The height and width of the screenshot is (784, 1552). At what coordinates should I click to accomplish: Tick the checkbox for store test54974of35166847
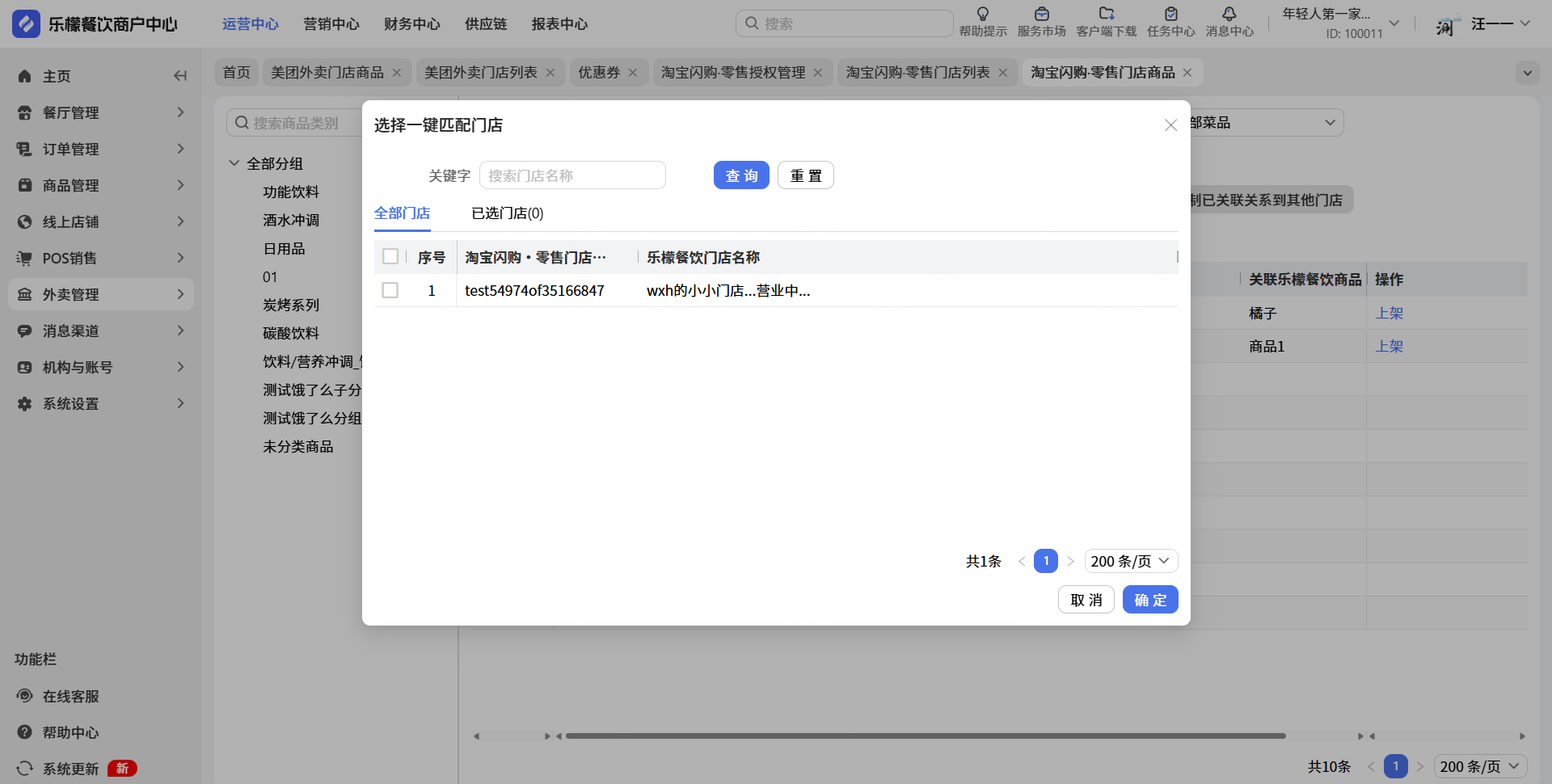coord(390,290)
